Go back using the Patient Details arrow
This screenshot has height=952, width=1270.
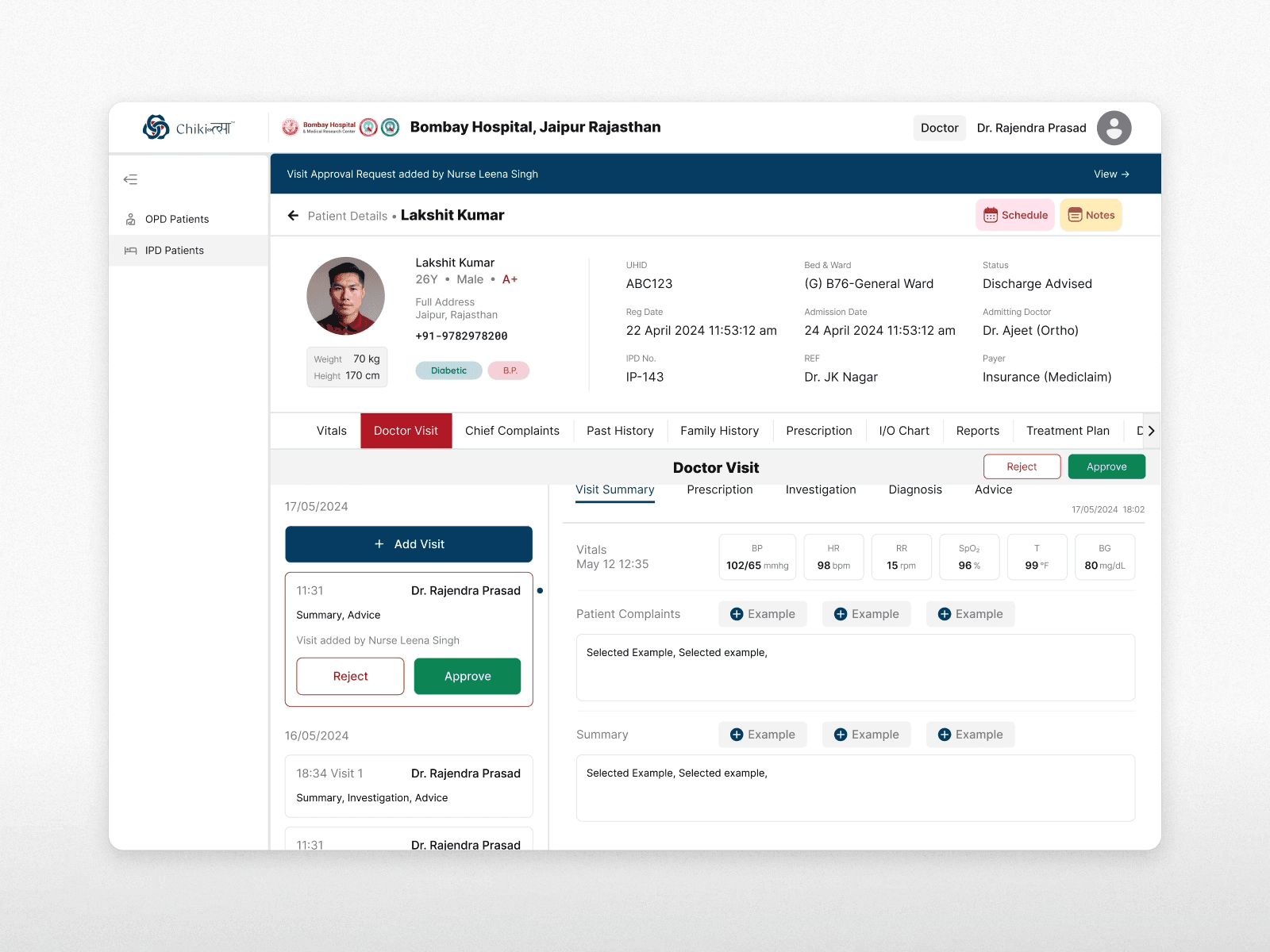293,216
